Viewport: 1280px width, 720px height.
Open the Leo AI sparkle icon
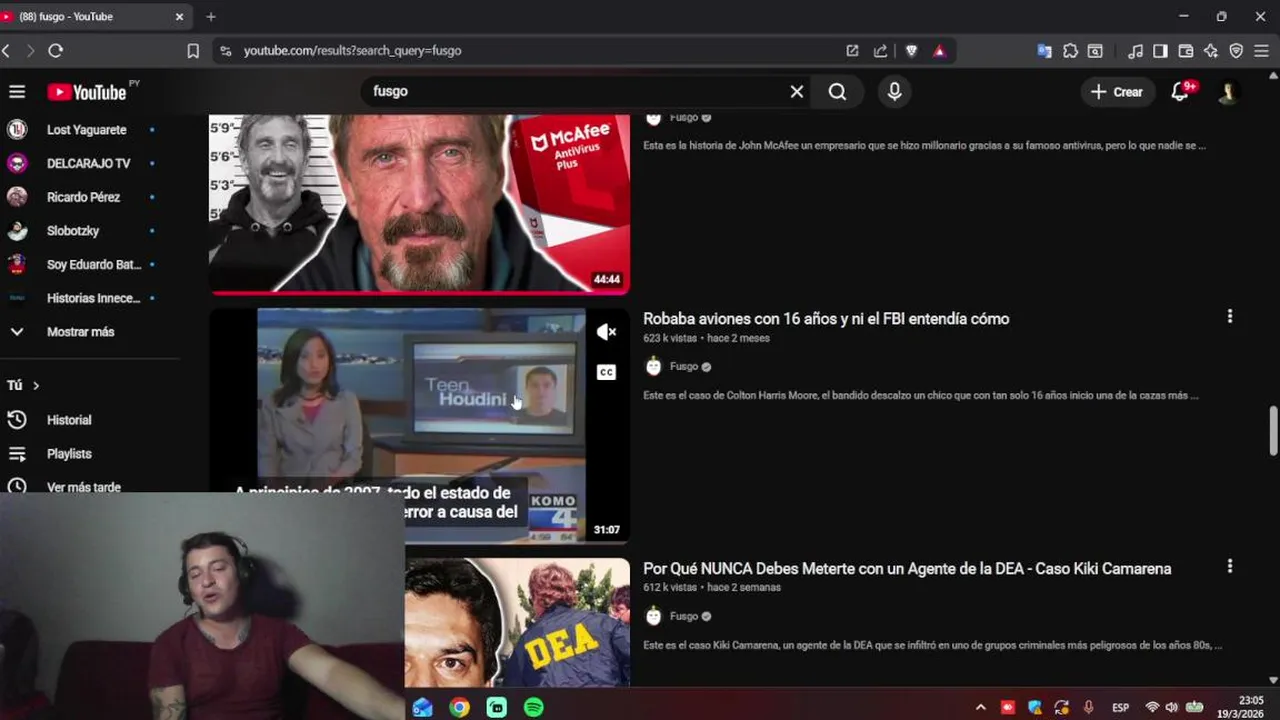click(x=1211, y=50)
